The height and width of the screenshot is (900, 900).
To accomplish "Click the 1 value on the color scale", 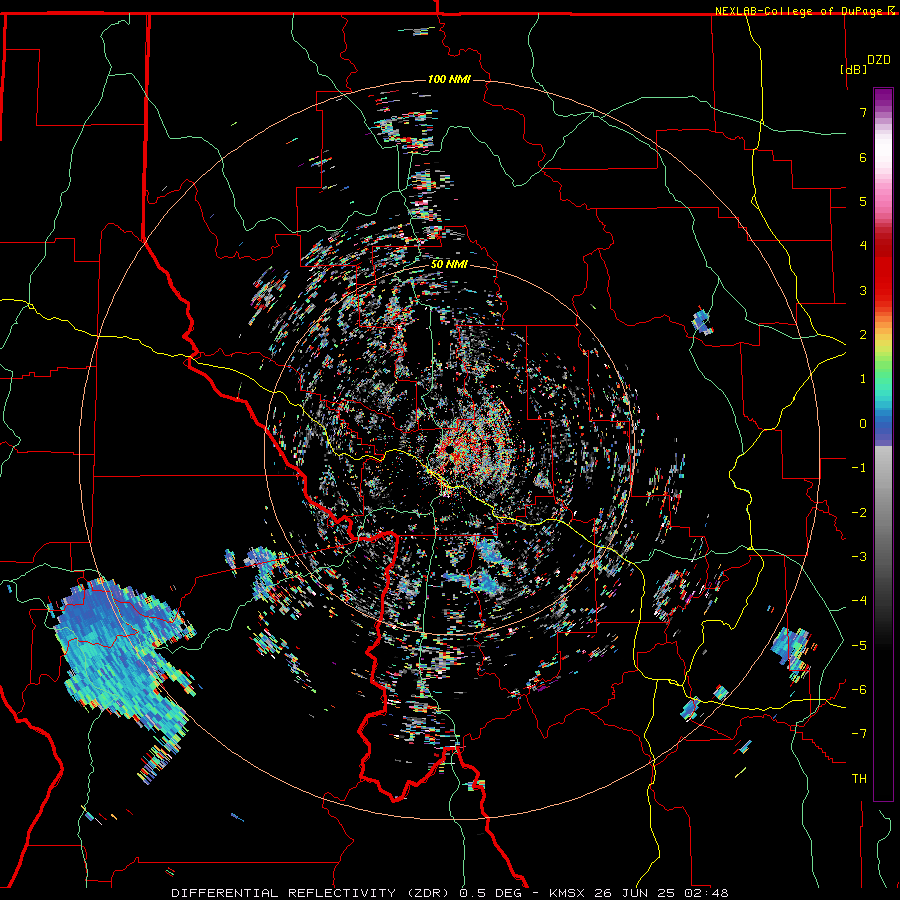I will [x=863, y=379].
